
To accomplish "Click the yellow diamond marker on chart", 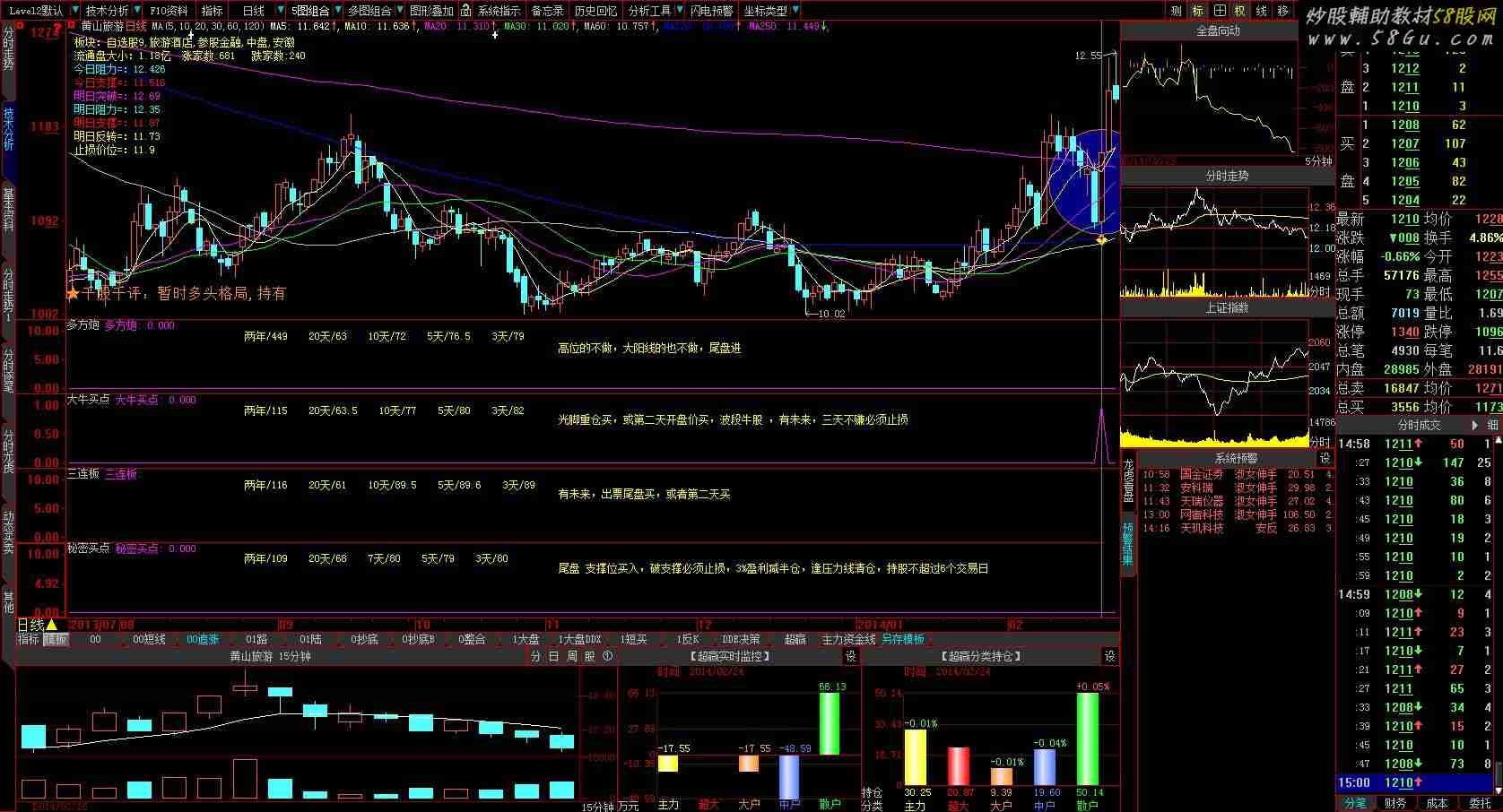I will [x=1101, y=239].
